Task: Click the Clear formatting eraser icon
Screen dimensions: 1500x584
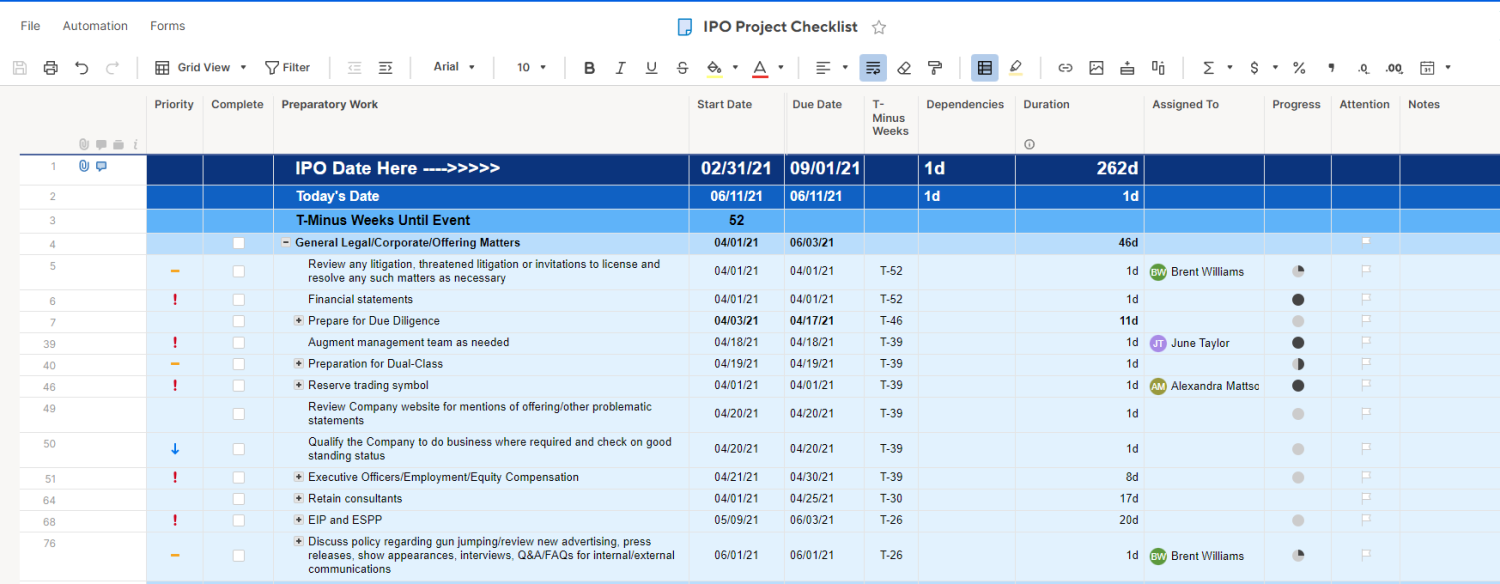Action: point(904,68)
